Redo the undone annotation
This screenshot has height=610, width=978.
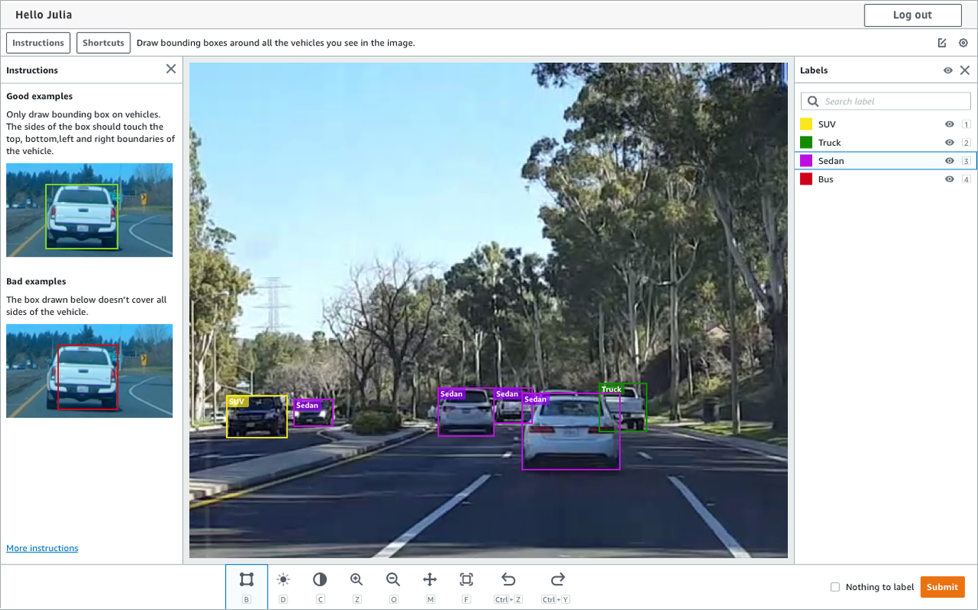(556, 580)
